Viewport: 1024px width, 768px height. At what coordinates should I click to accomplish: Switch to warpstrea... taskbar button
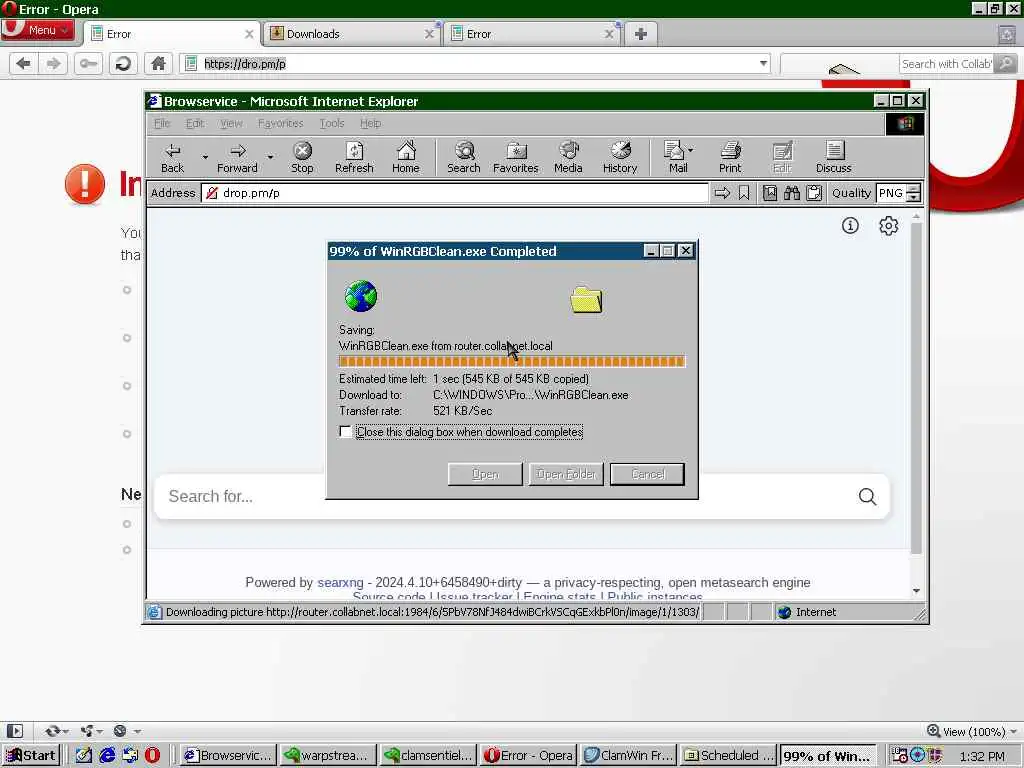(x=328, y=756)
